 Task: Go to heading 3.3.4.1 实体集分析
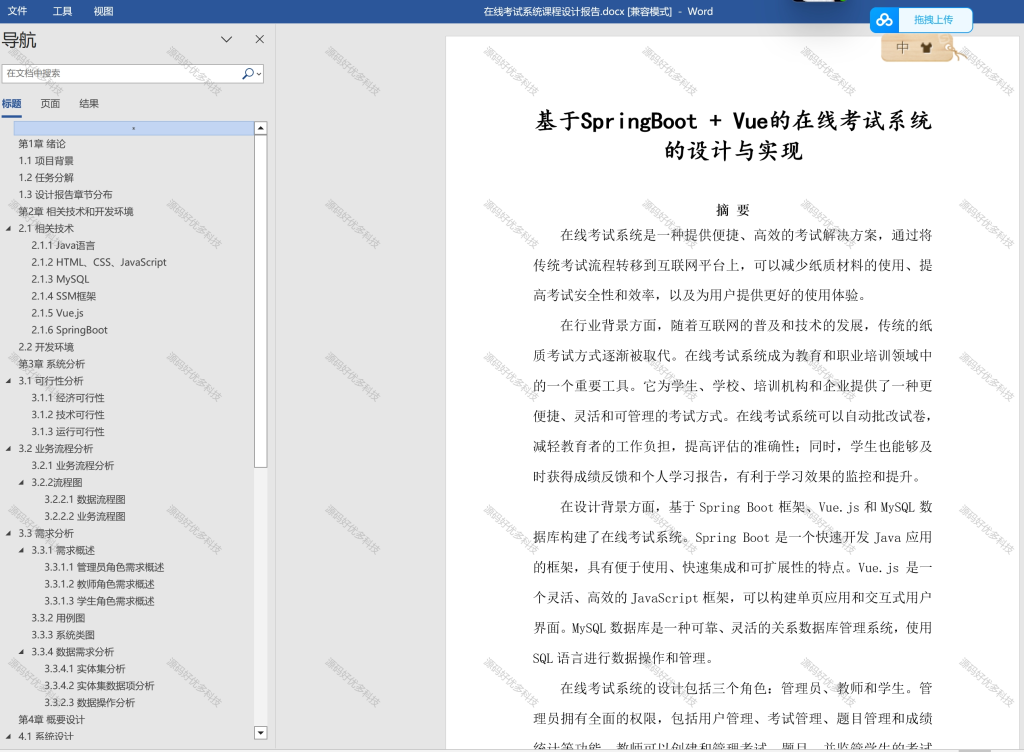click(85, 670)
